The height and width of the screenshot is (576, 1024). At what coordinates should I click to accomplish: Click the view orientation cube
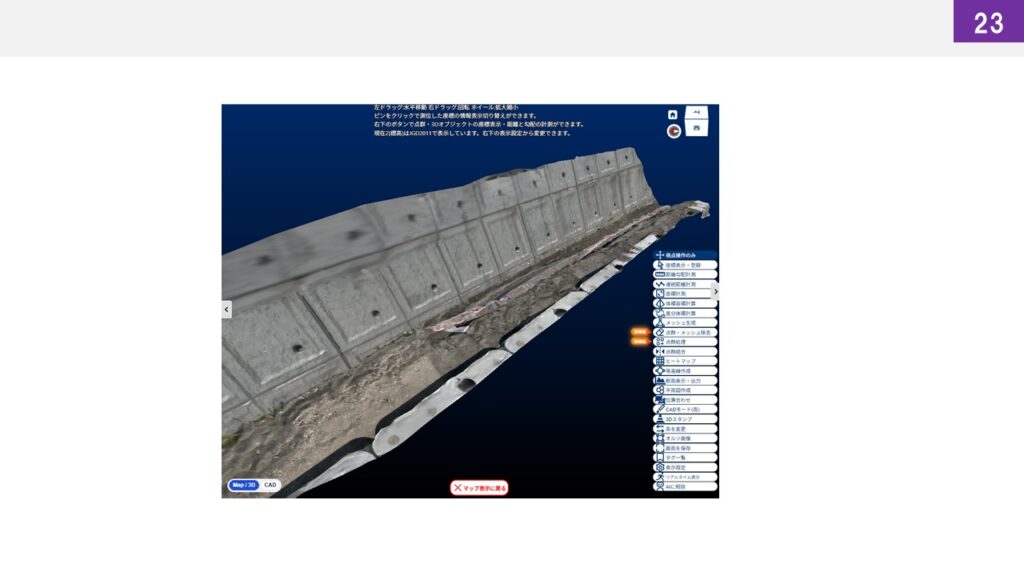pyautogui.click(x=697, y=121)
